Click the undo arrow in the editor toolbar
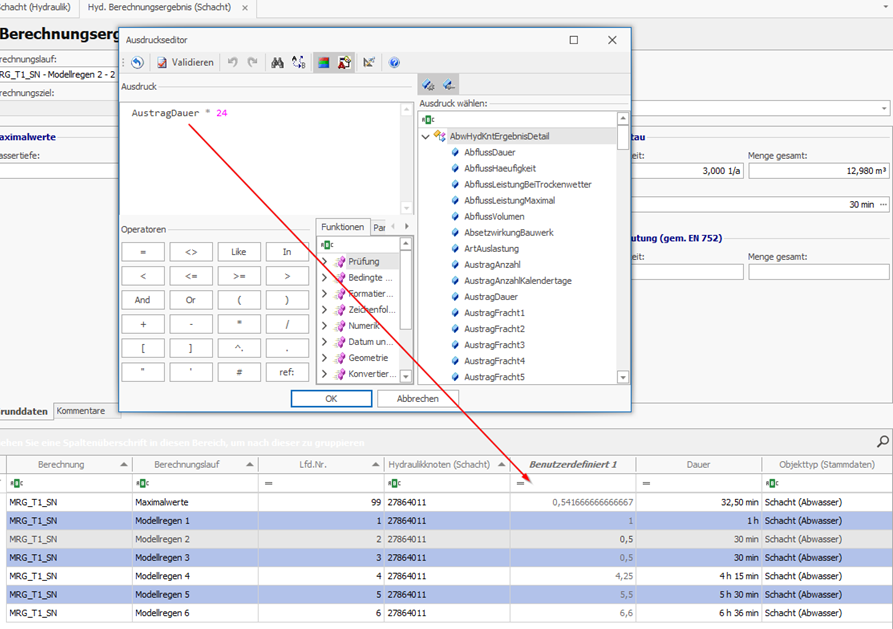This screenshot has height=629, width=893. (x=233, y=62)
